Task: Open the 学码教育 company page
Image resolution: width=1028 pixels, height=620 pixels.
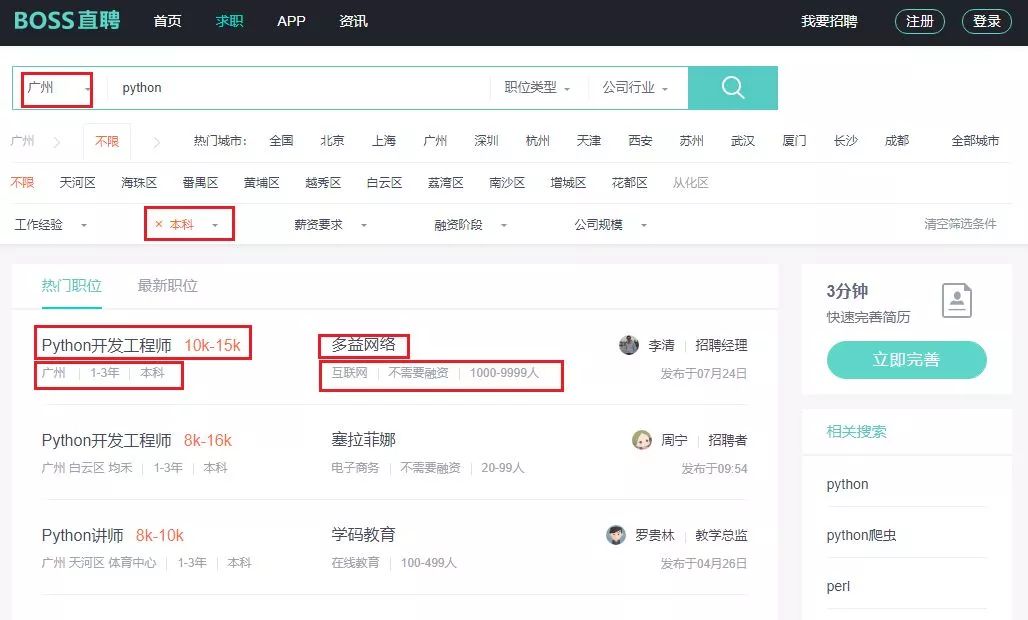Action: coord(363,535)
